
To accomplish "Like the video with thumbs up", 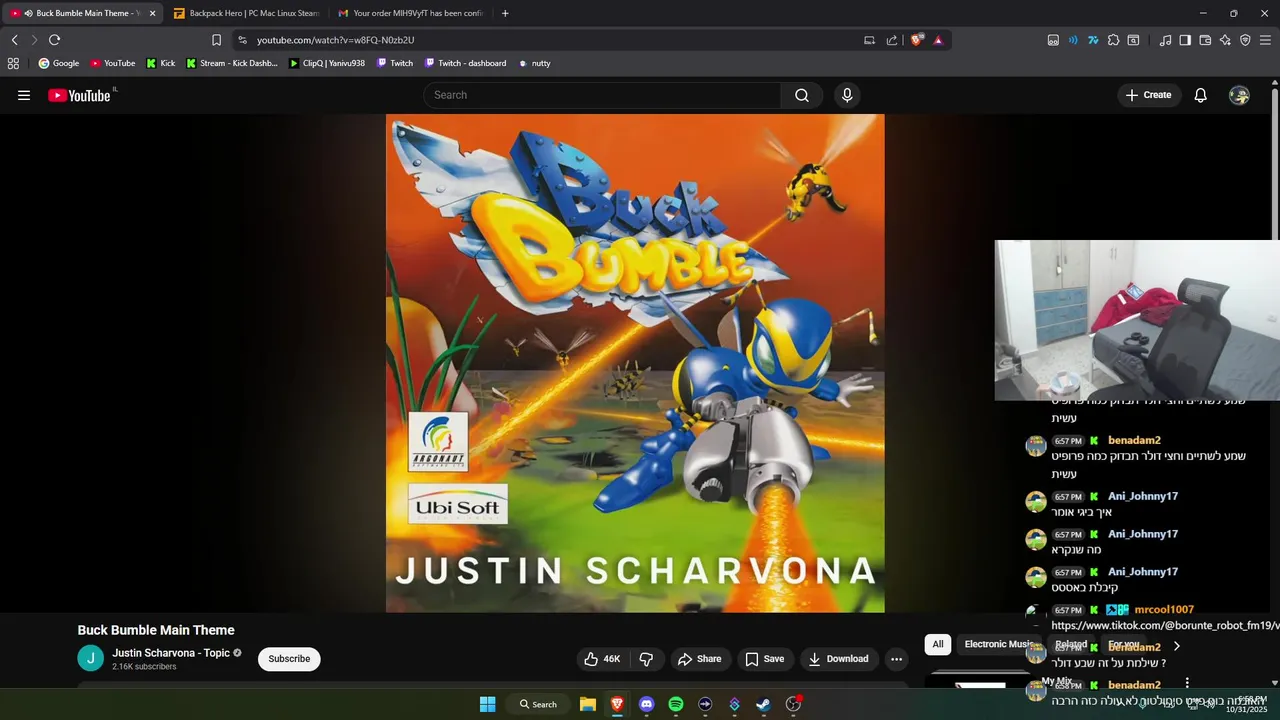I will click(603, 659).
